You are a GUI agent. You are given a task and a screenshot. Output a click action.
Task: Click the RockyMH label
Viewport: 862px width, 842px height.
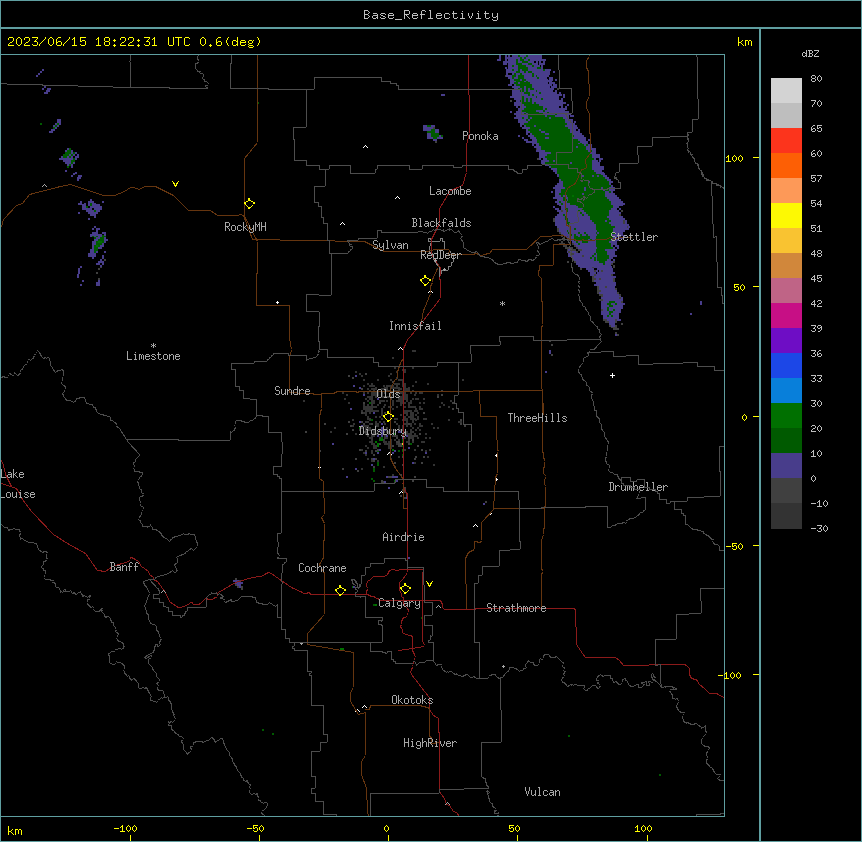coord(245,227)
